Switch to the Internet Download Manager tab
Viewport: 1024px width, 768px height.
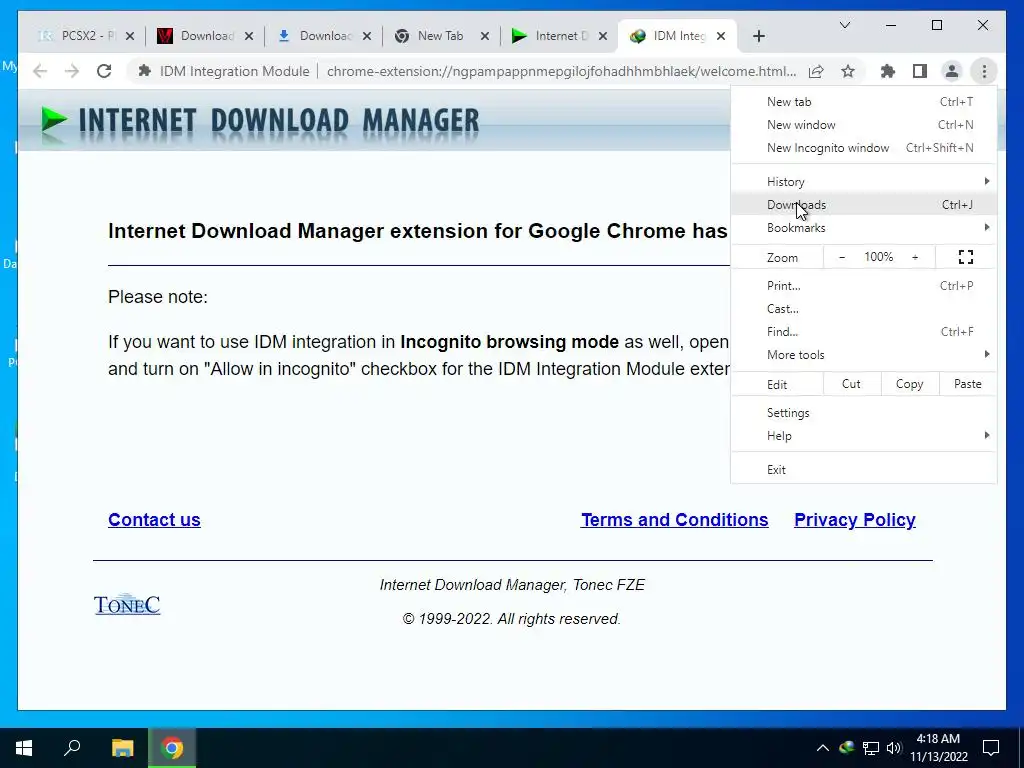tap(558, 36)
